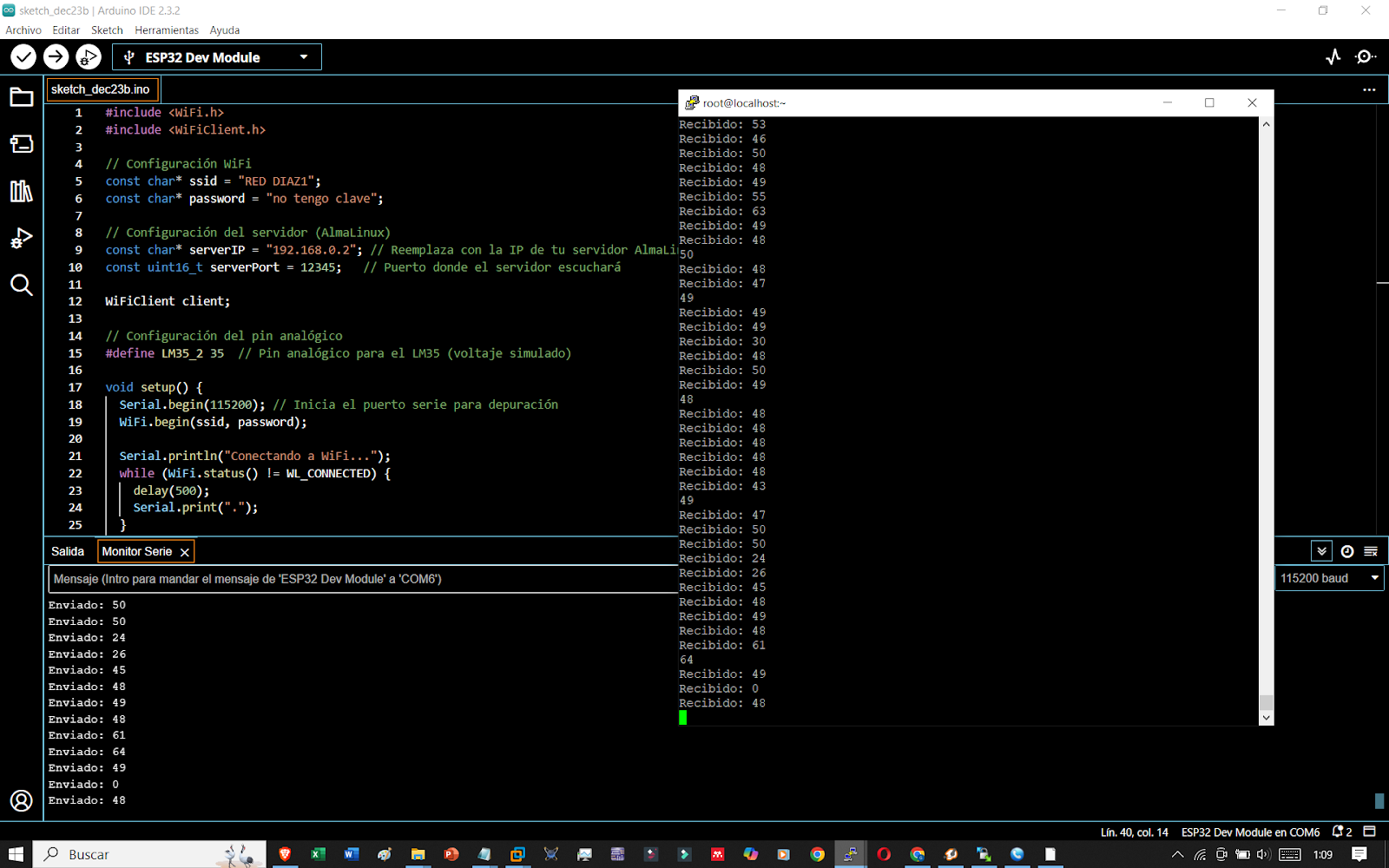Show hidden system tray icons
Image resolution: width=1389 pixels, height=868 pixels.
[x=1177, y=854]
